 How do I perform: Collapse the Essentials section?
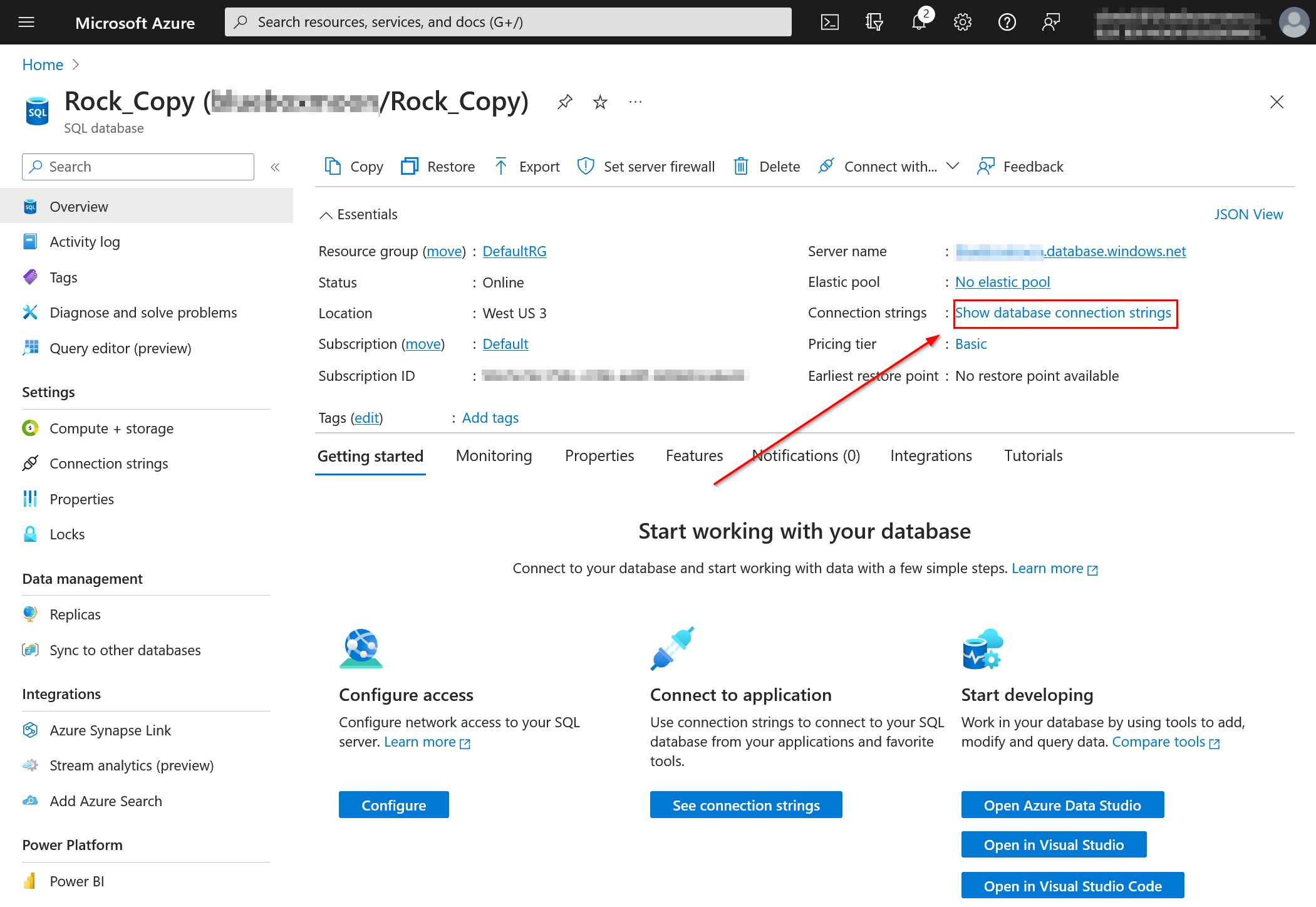point(326,215)
